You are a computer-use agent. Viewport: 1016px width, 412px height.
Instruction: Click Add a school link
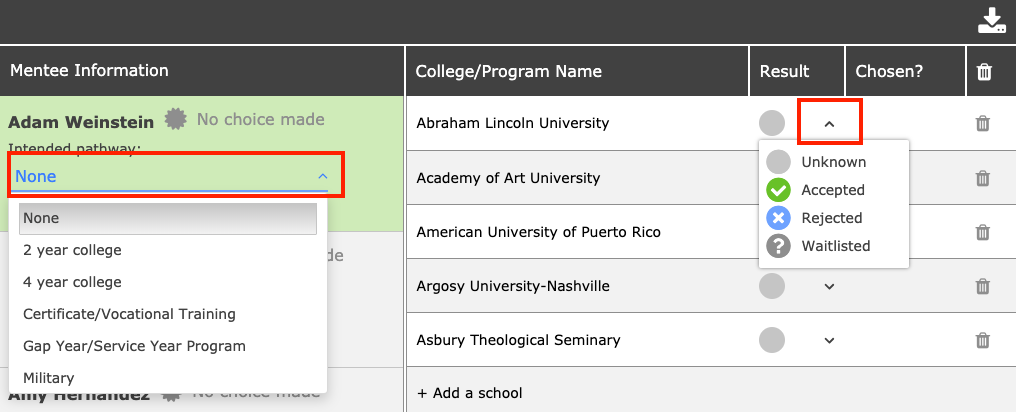click(x=469, y=393)
